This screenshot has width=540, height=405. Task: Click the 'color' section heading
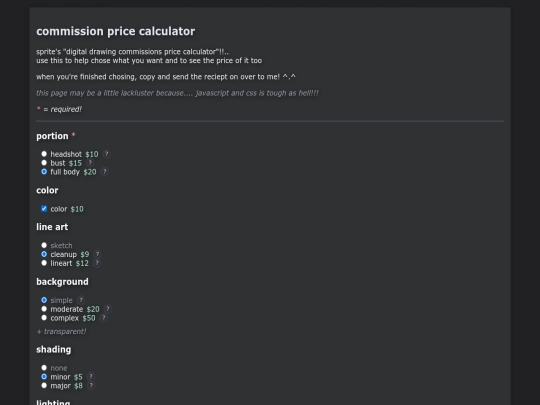click(47, 190)
